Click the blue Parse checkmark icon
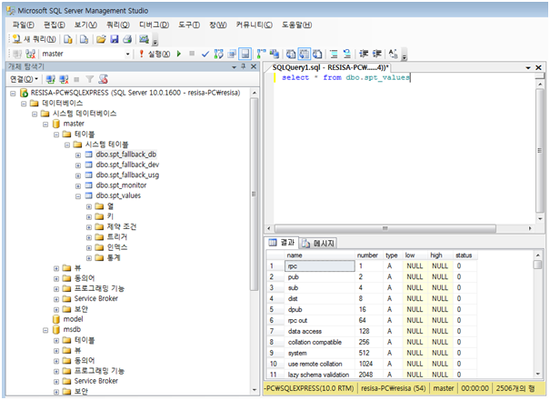Screen dimensions: 550x400 tap(205, 54)
